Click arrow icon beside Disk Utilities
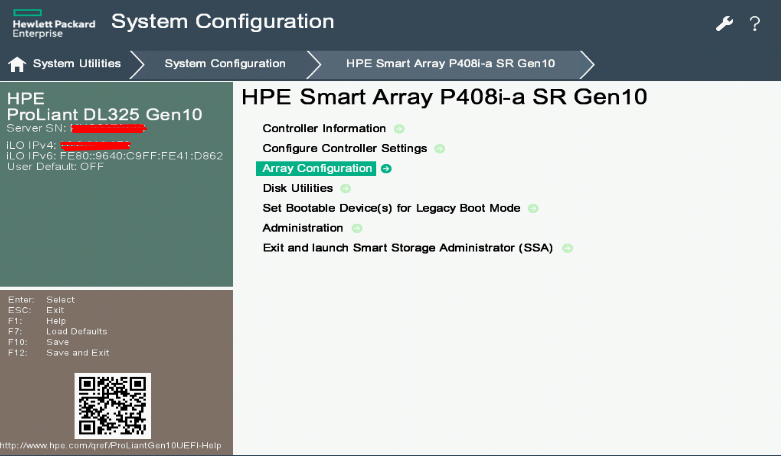The image size is (781, 456). 346,189
